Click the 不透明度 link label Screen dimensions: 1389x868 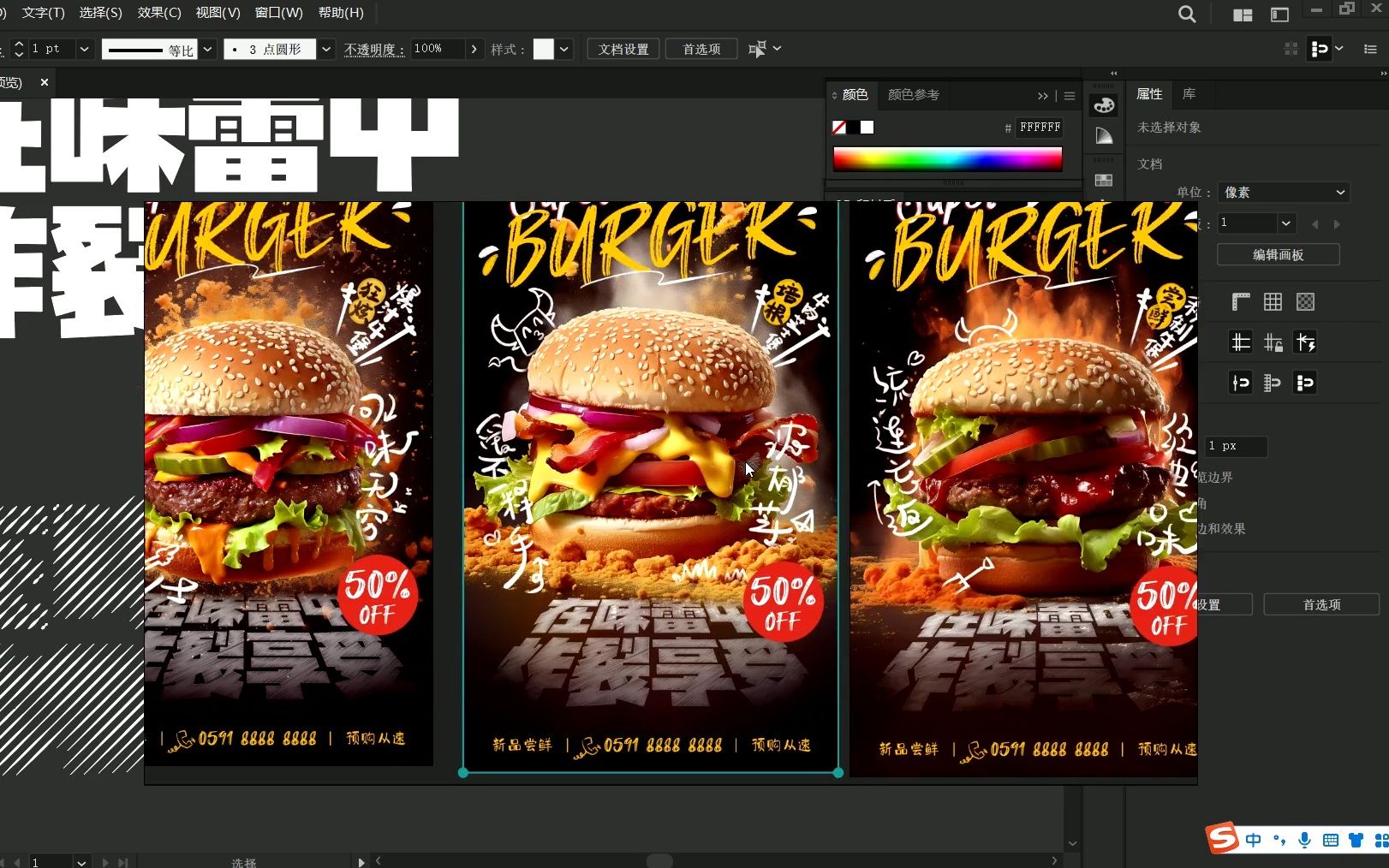373,50
